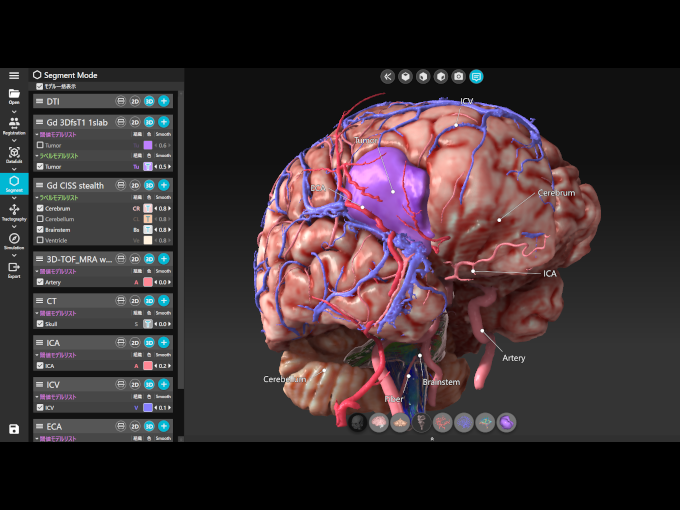Open the ICV purple color swatch
Screen dimensions: 680x510
[147, 408]
